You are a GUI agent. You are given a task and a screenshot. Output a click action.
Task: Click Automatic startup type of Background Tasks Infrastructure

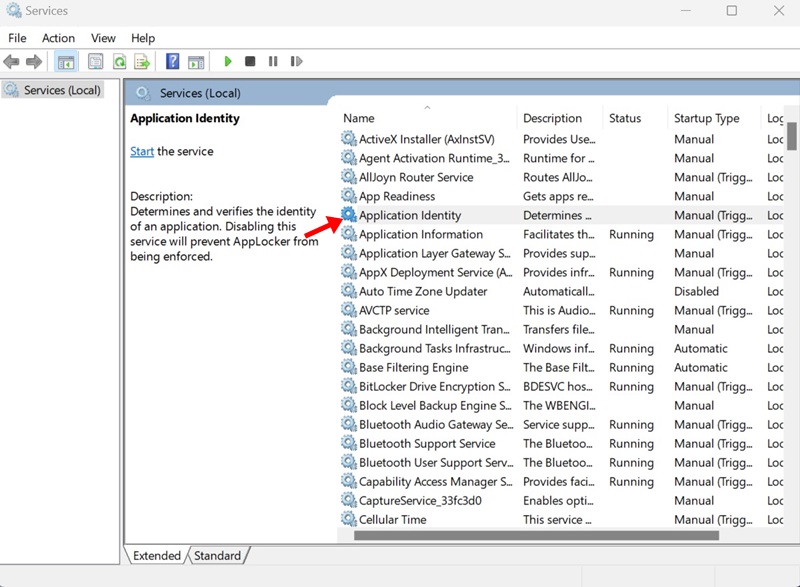point(701,348)
